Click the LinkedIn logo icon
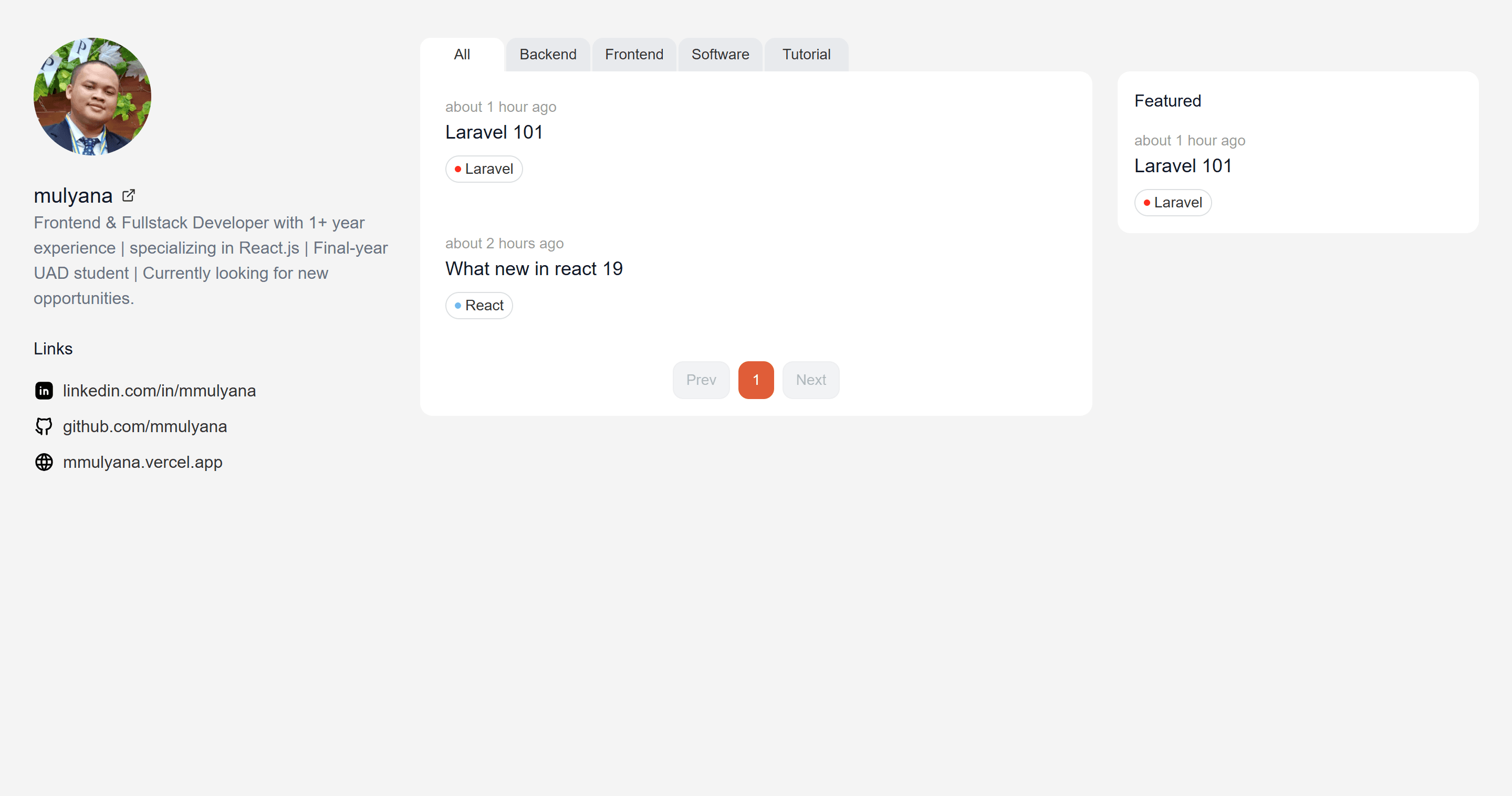 point(44,391)
